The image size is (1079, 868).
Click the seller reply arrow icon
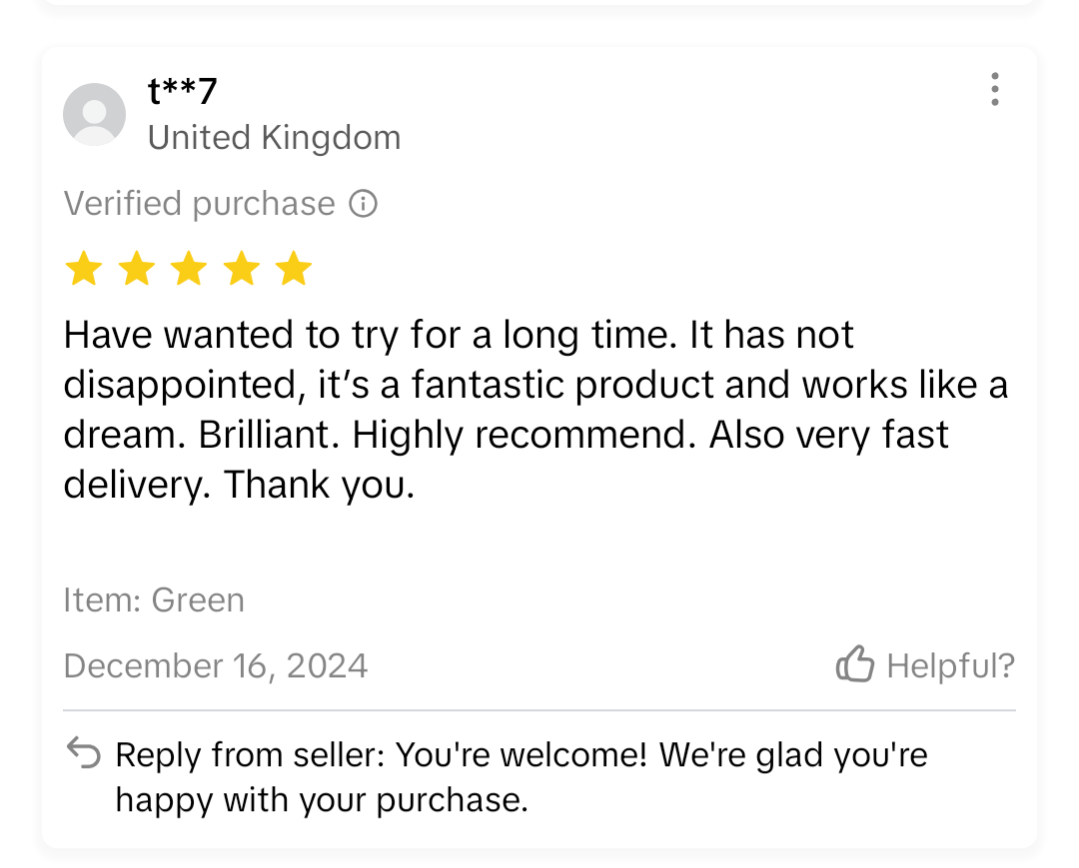(83, 753)
